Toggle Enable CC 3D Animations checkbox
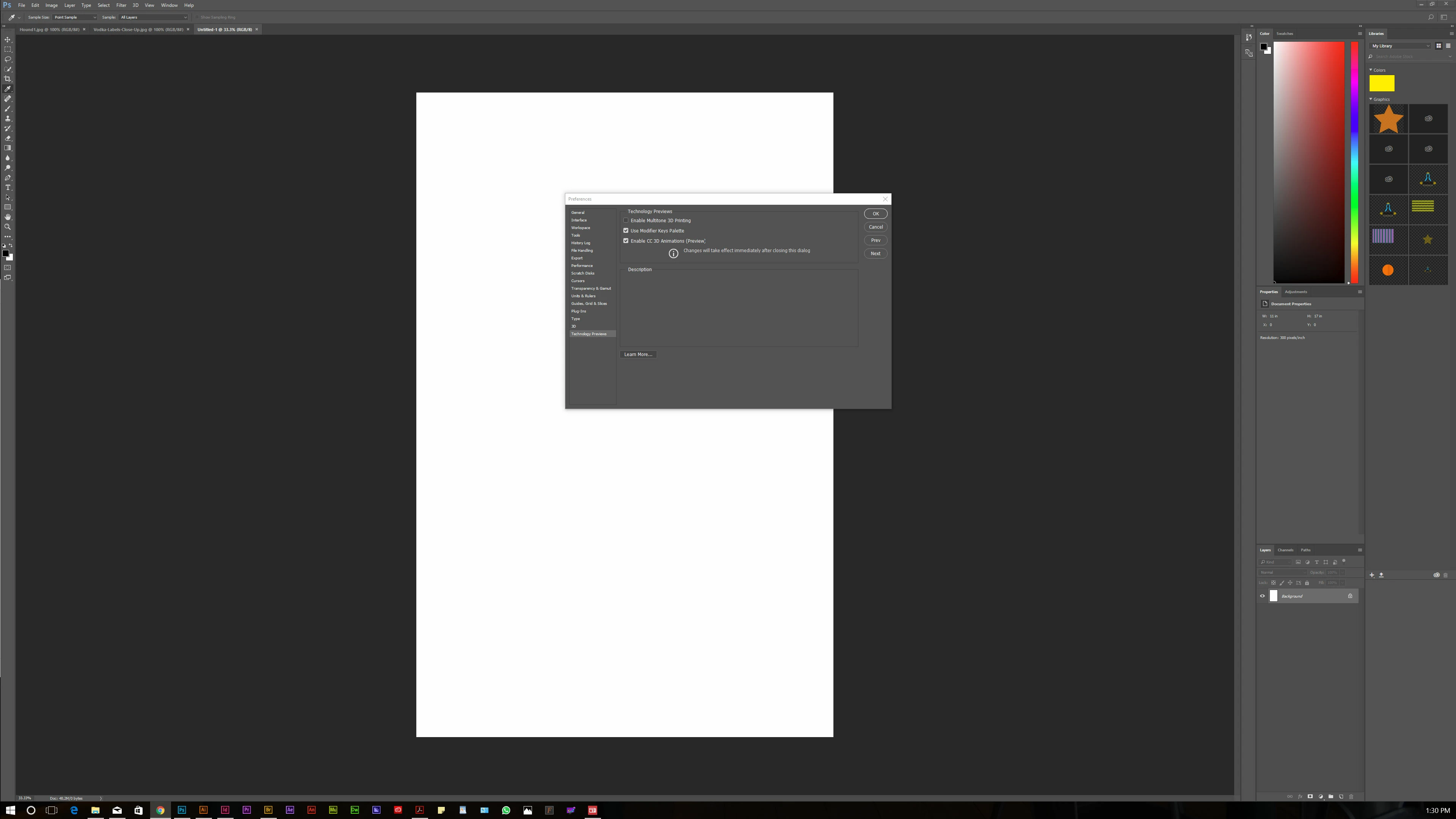The image size is (1456, 819). pyautogui.click(x=626, y=241)
